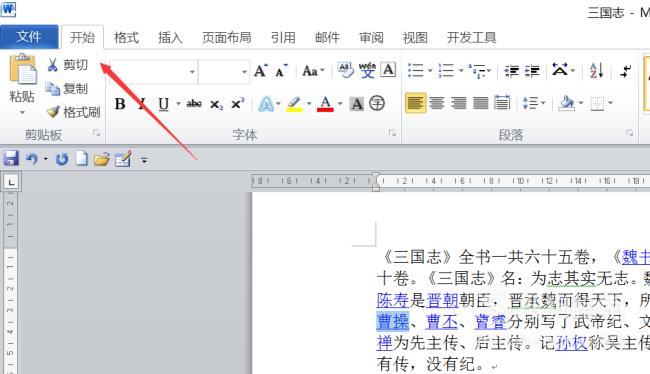Image resolution: width=650 pixels, height=374 pixels.
Task: Save document with quick access disk icon
Action: pyautogui.click(x=11, y=159)
